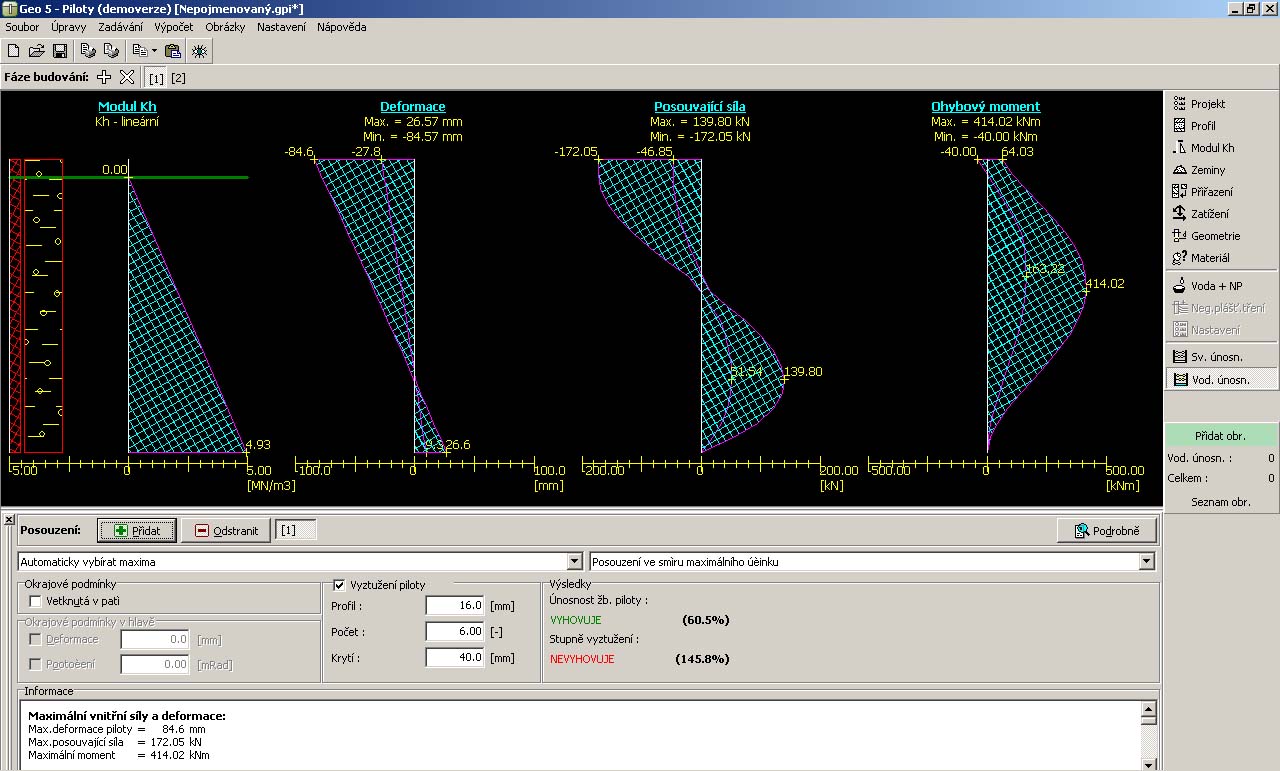Click the Podrobně details button

[1106, 530]
